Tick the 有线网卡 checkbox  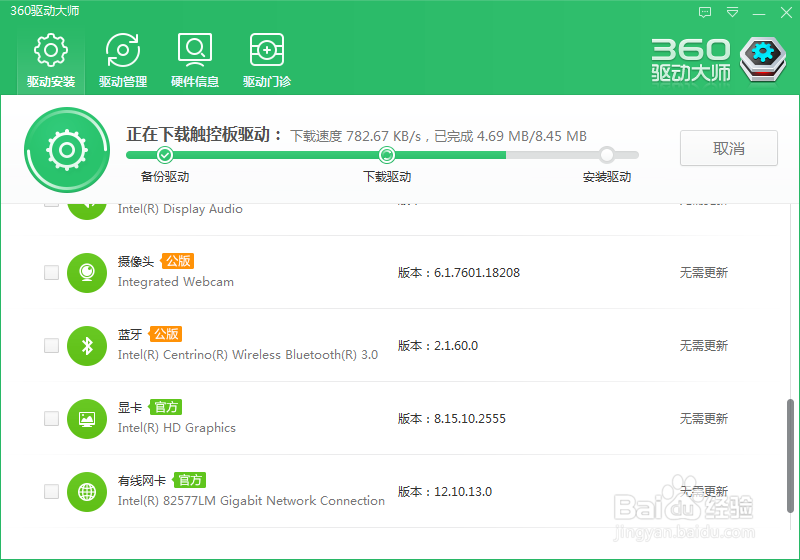52,491
